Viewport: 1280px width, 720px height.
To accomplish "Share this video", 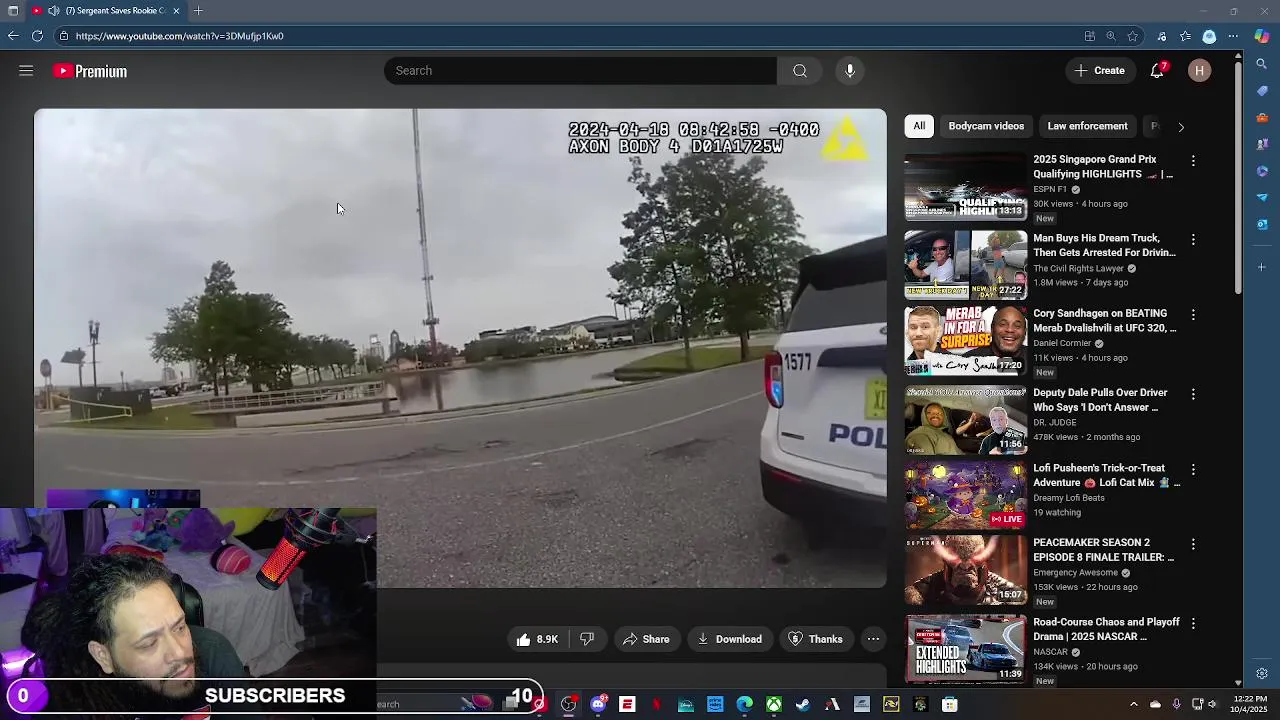I will tap(645, 639).
